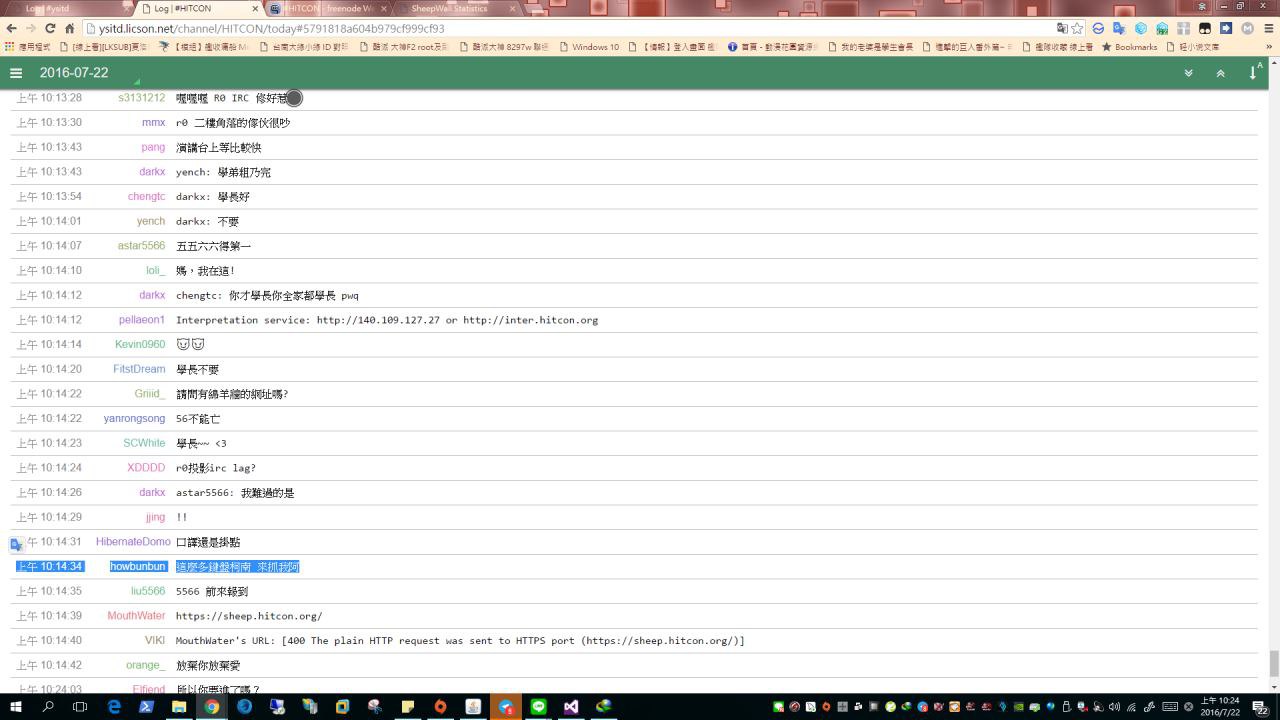Click nickname 'astar5566' in the log
1280x720 pixels.
pos(141,246)
